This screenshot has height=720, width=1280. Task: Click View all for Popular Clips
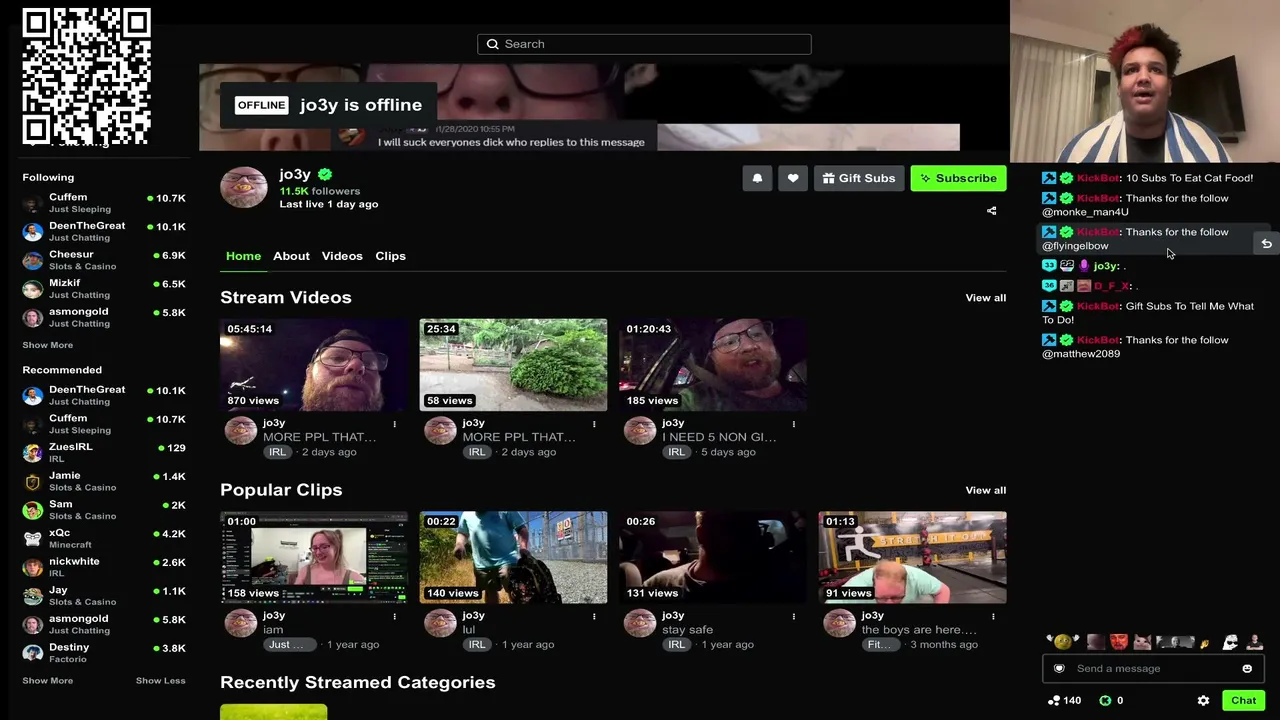pos(986,490)
